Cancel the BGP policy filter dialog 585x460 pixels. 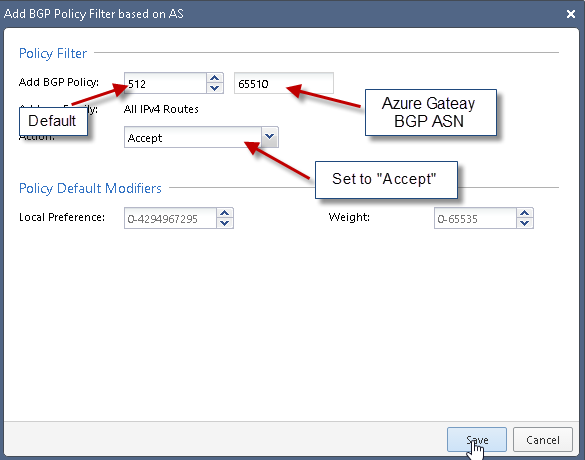(x=543, y=440)
